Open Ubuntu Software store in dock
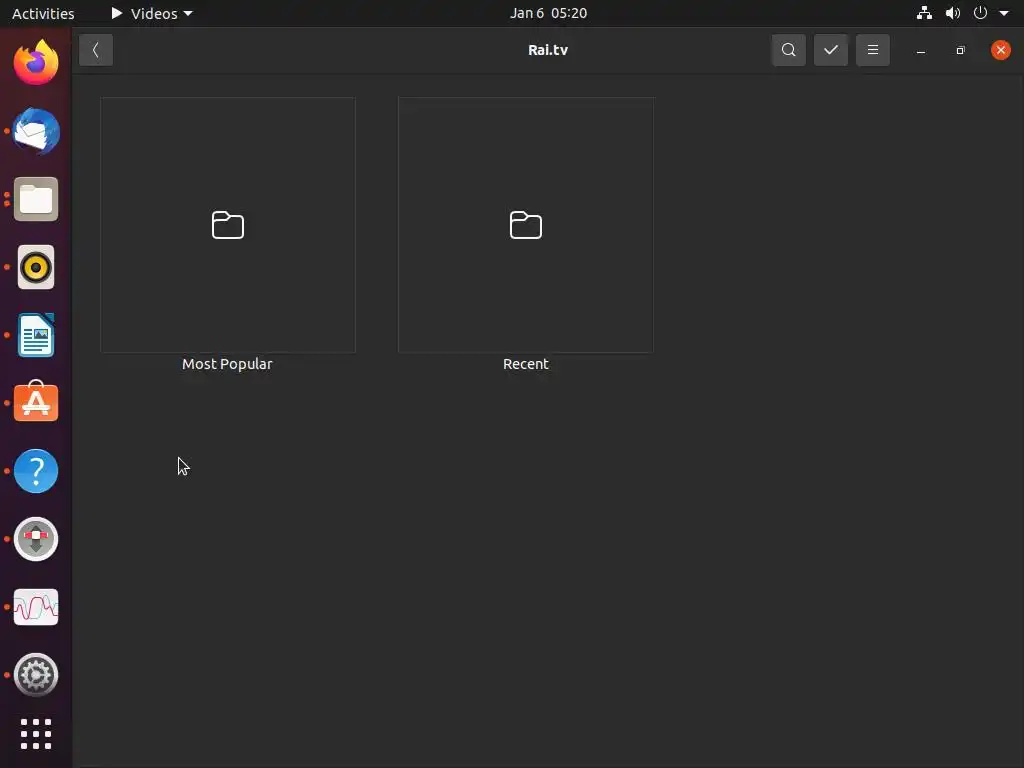 point(36,402)
